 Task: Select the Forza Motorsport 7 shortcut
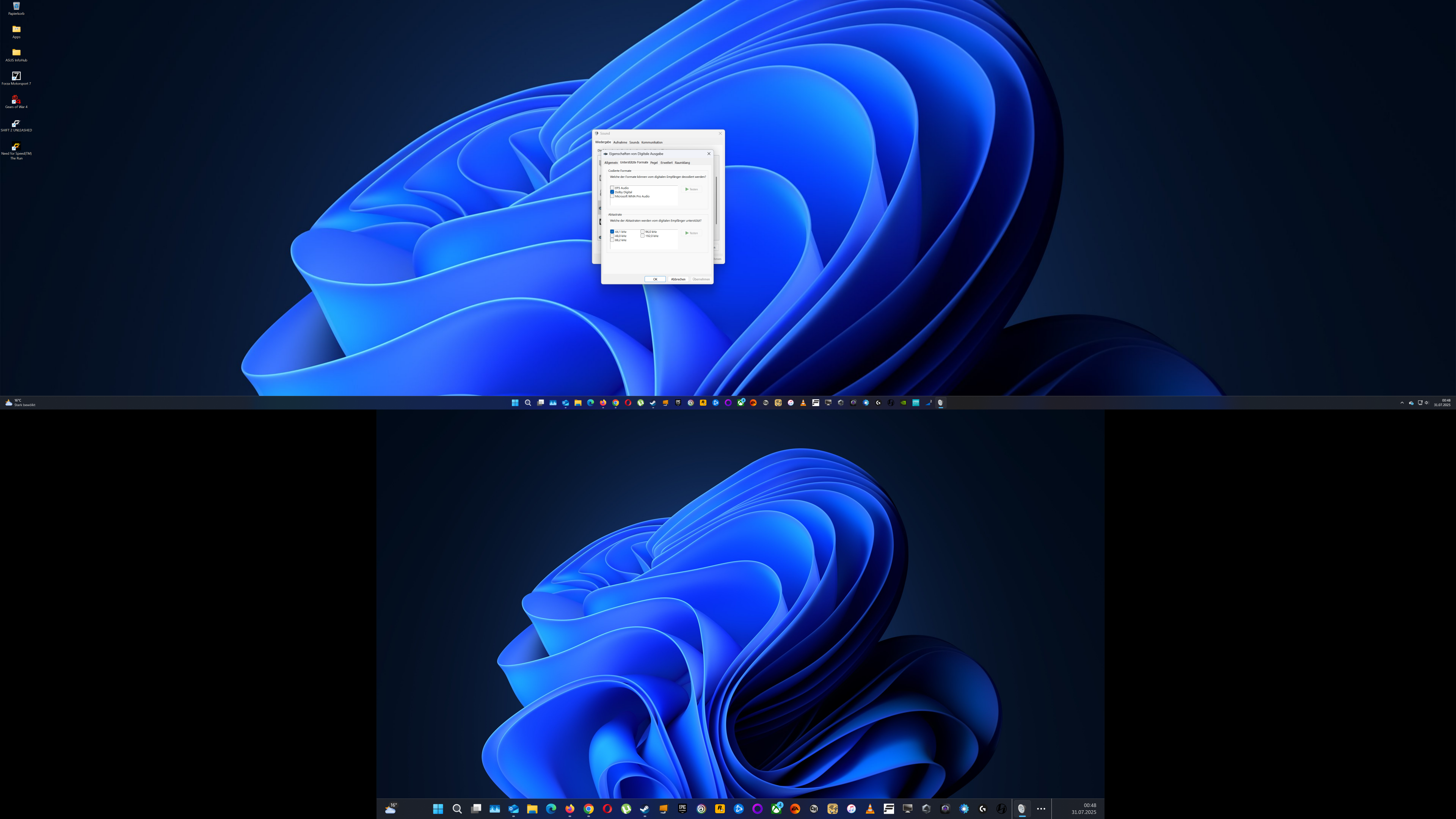[16, 76]
